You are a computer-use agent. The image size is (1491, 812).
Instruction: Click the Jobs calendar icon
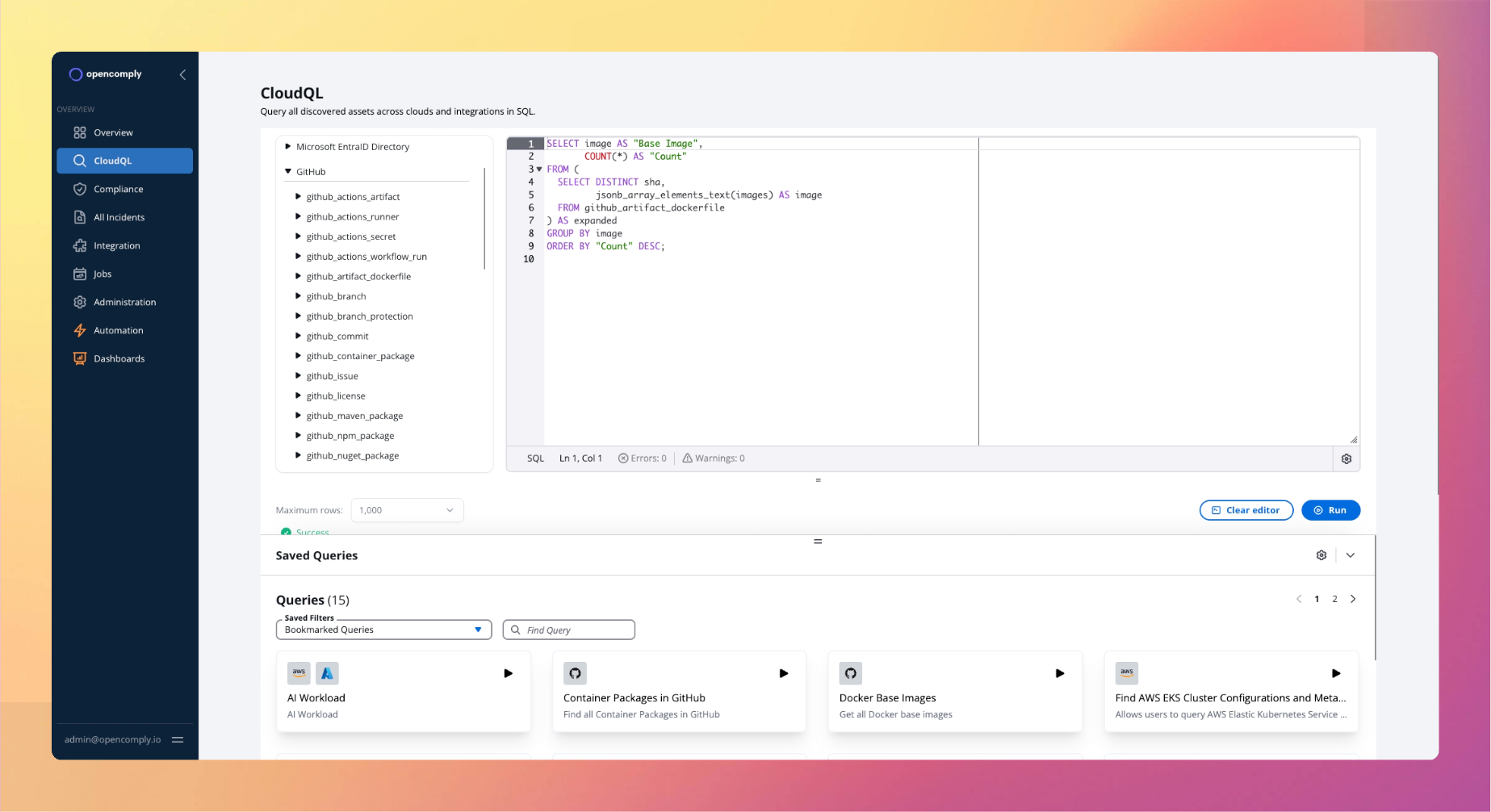79,274
